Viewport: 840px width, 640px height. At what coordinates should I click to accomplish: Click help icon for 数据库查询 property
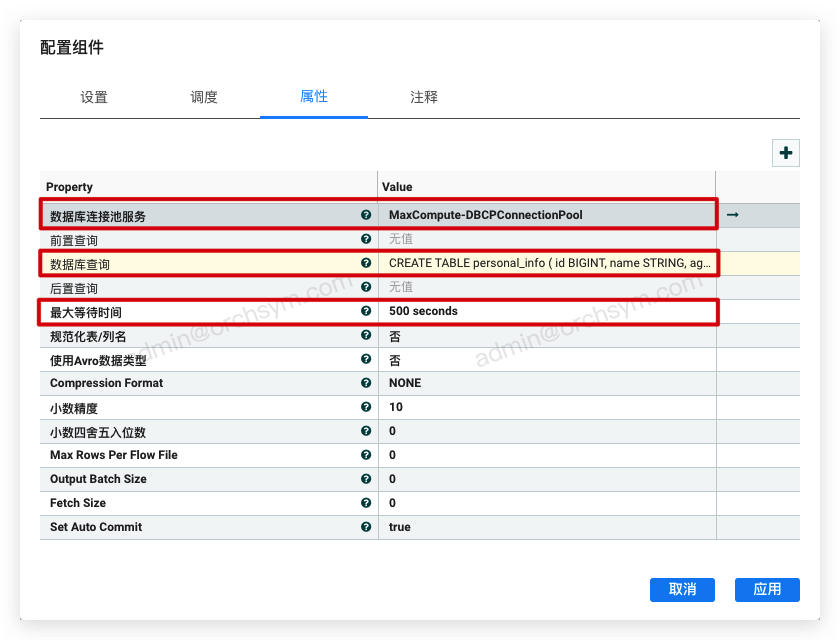coord(366,263)
